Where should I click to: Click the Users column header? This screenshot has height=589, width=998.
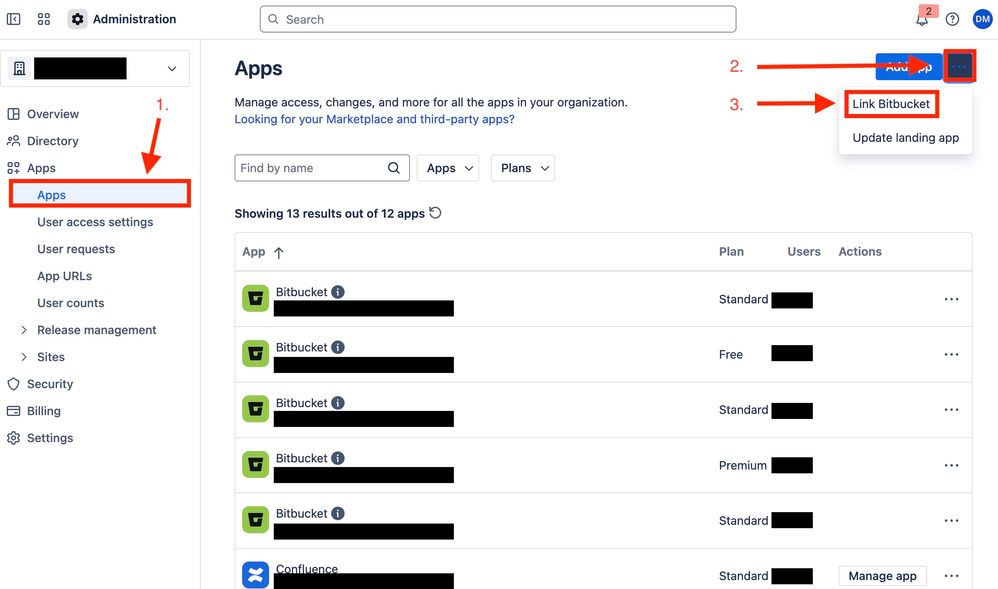point(804,252)
